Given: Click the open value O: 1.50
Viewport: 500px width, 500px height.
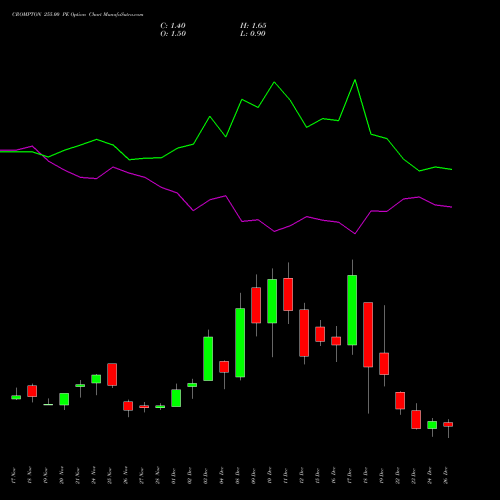Looking at the screenshot, I should pos(173,34).
